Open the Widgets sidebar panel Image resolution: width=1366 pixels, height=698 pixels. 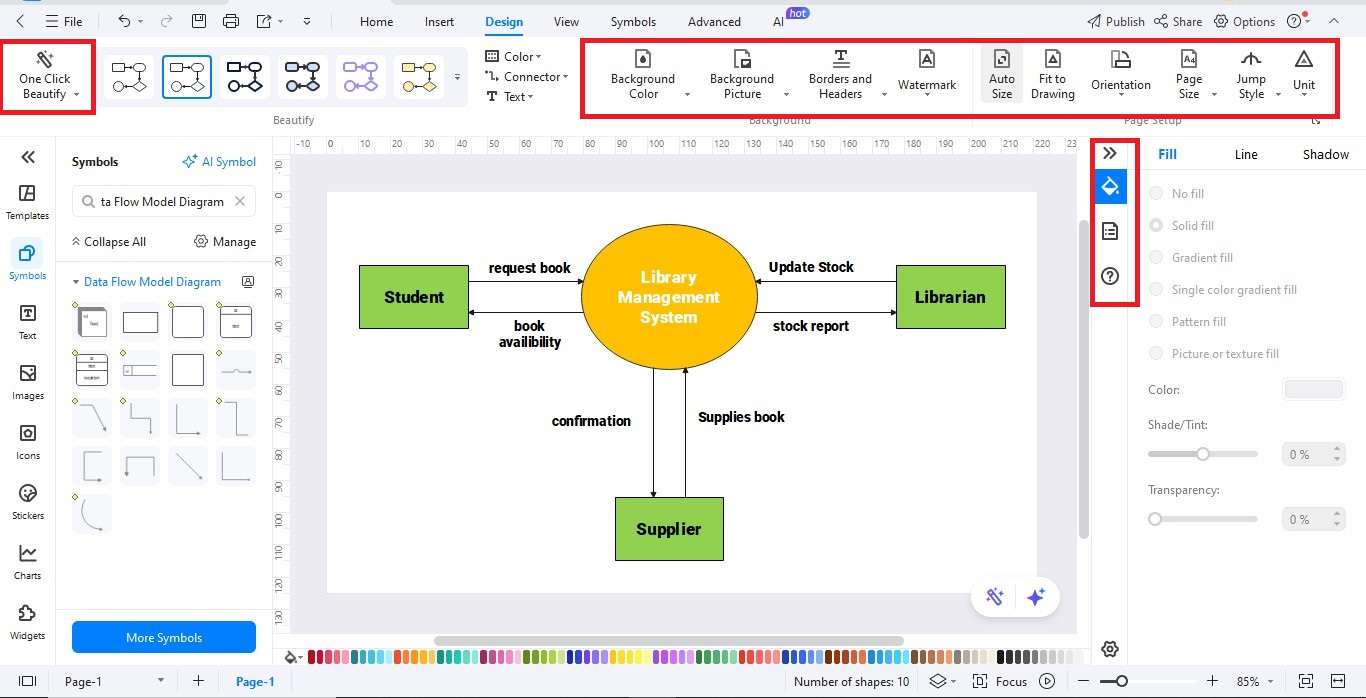pyautogui.click(x=28, y=622)
